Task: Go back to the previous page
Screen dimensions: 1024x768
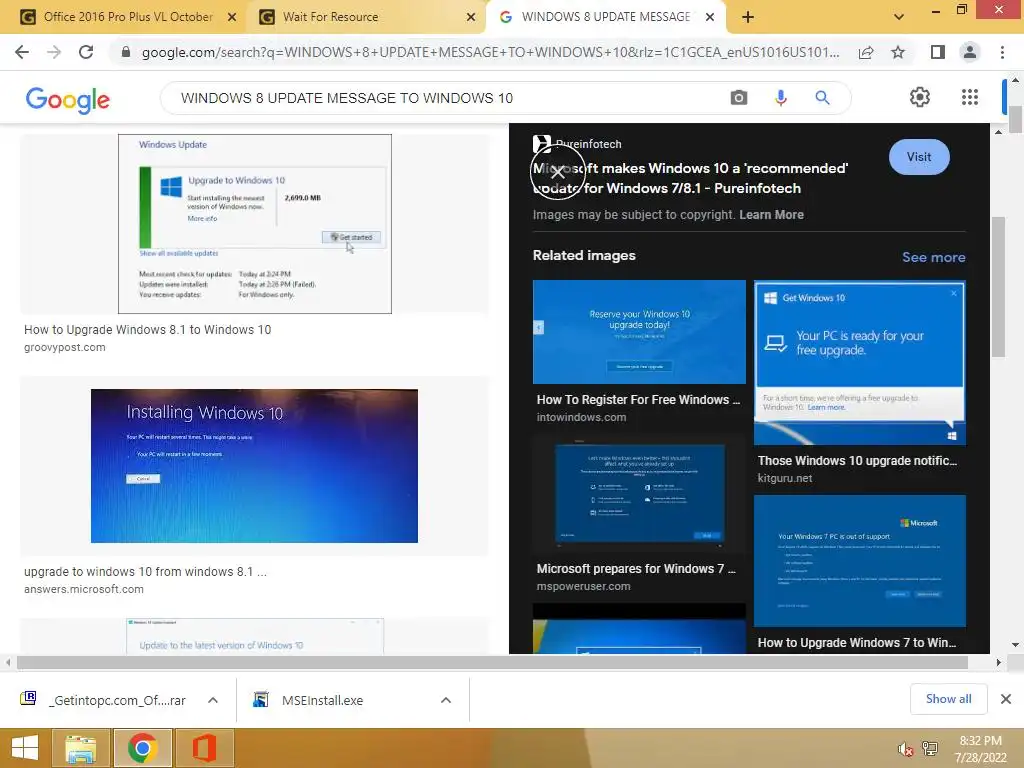Action: pos(22,52)
